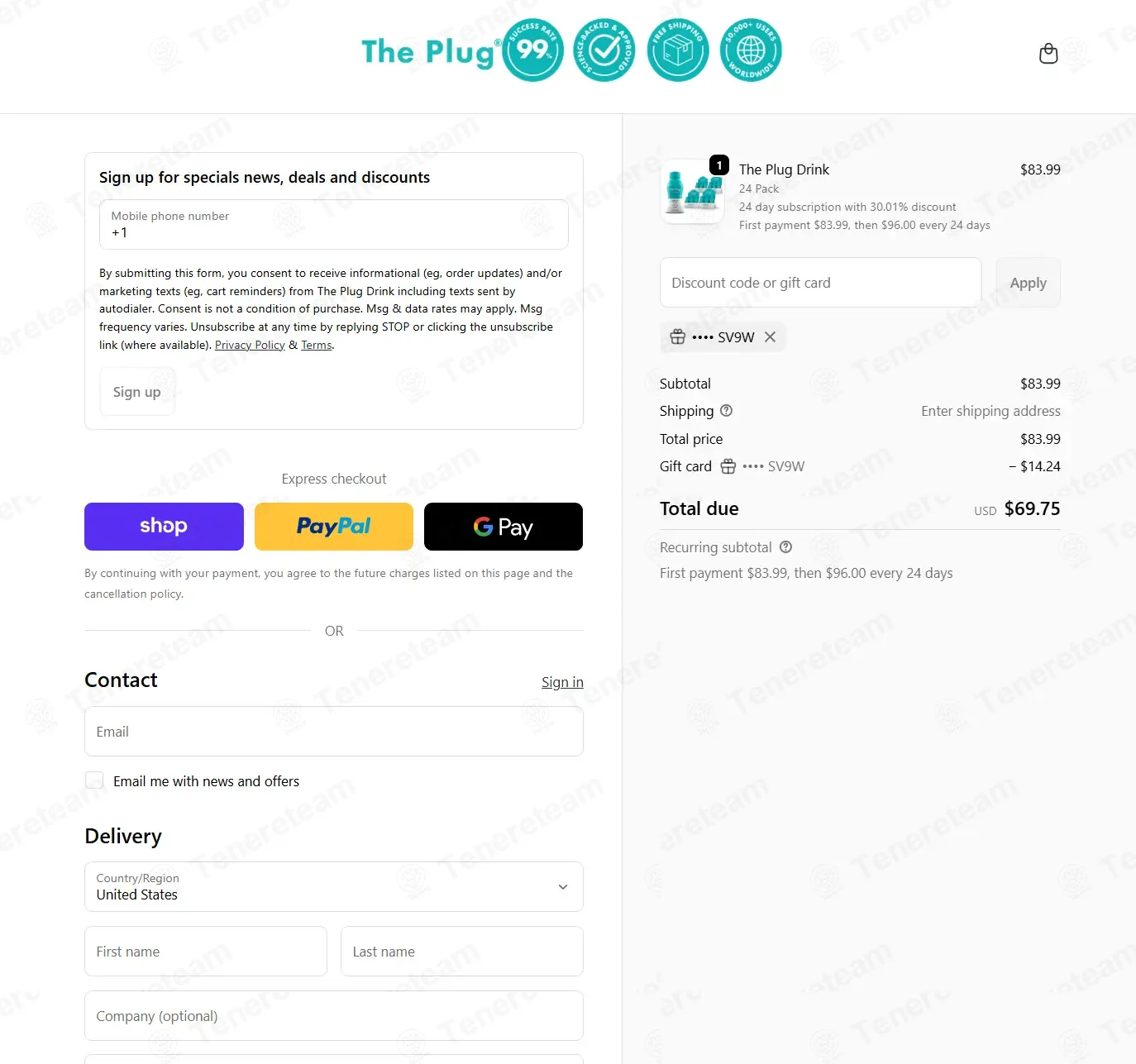Open the shopping bag cart icon
The width and height of the screenshot is (1136, 1064).
pyautogui.click(x=1048, y=54)
